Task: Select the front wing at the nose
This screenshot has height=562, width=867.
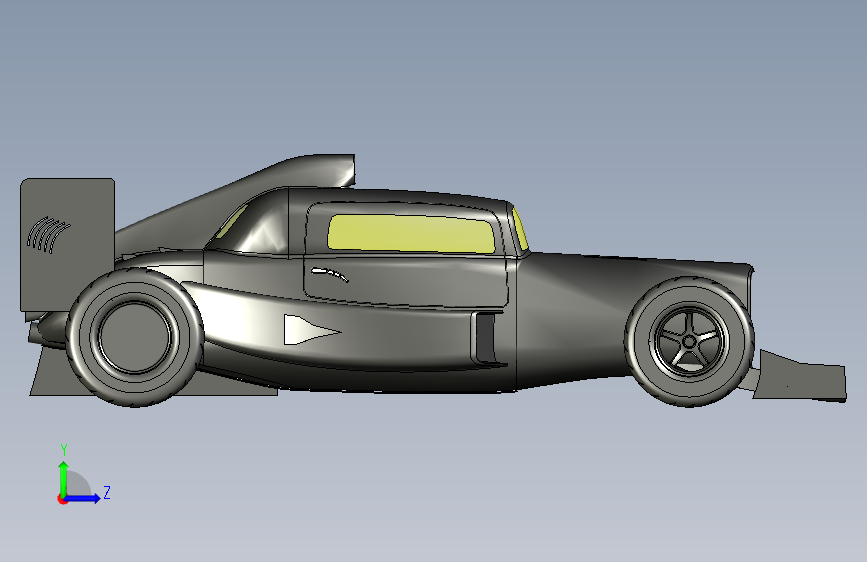Action: coord(800,377)
